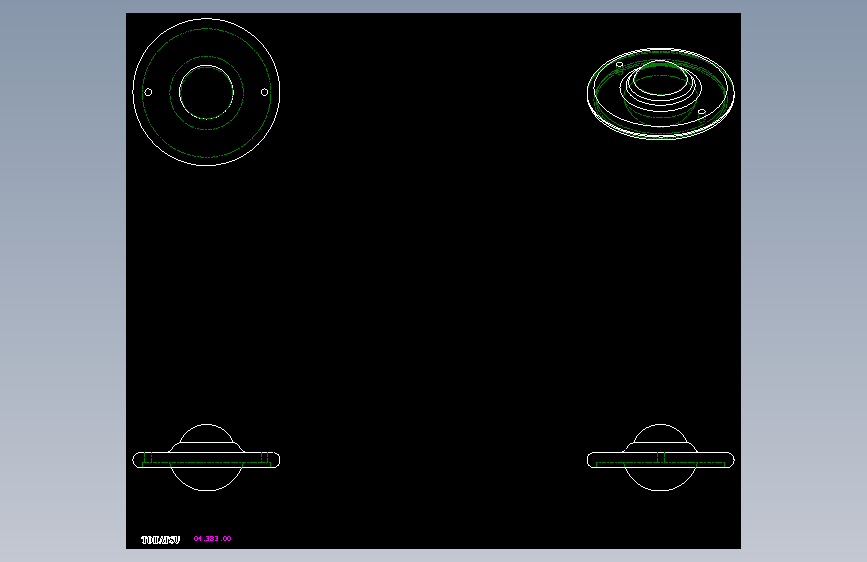This screenshot has width=867, height=562.
Task: Select the bottom-left section view with two hole pairs
Action: pos(206,457)
